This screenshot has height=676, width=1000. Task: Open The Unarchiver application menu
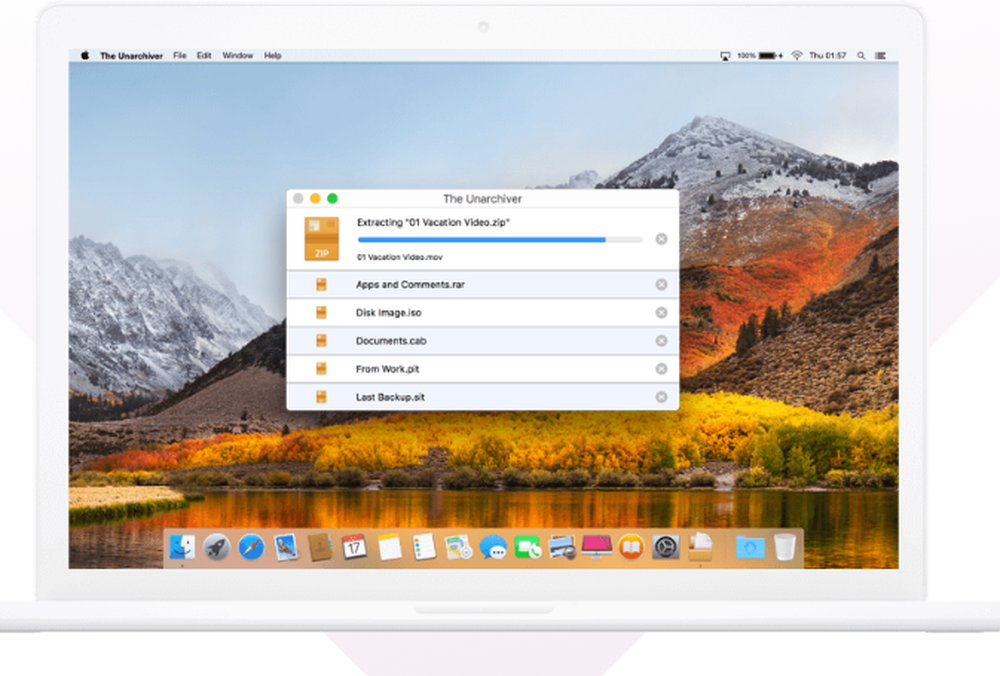(131, 55)
